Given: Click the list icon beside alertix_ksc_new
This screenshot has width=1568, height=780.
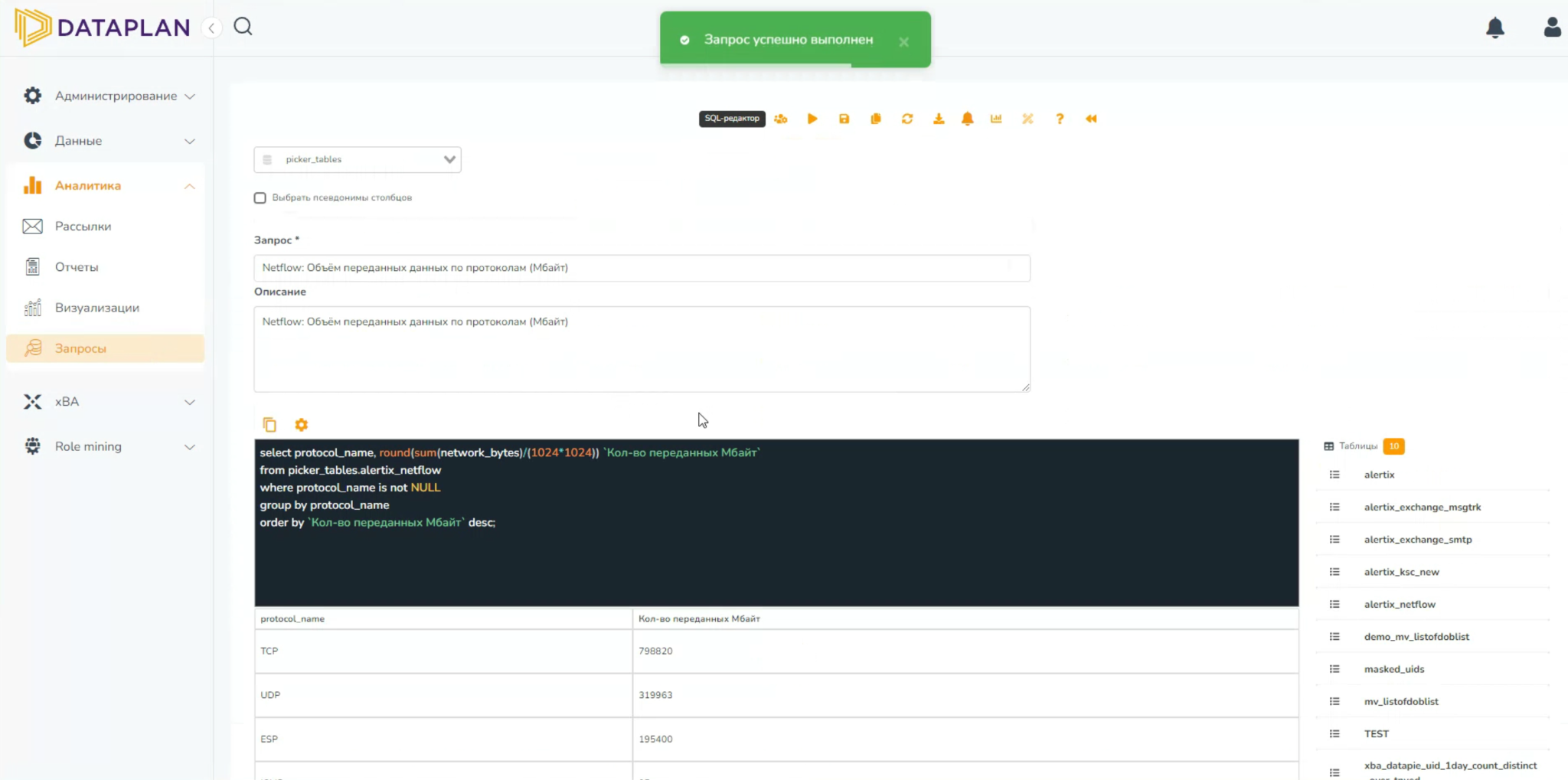Looking at the screenshot, I should (x=1334, y=572).
